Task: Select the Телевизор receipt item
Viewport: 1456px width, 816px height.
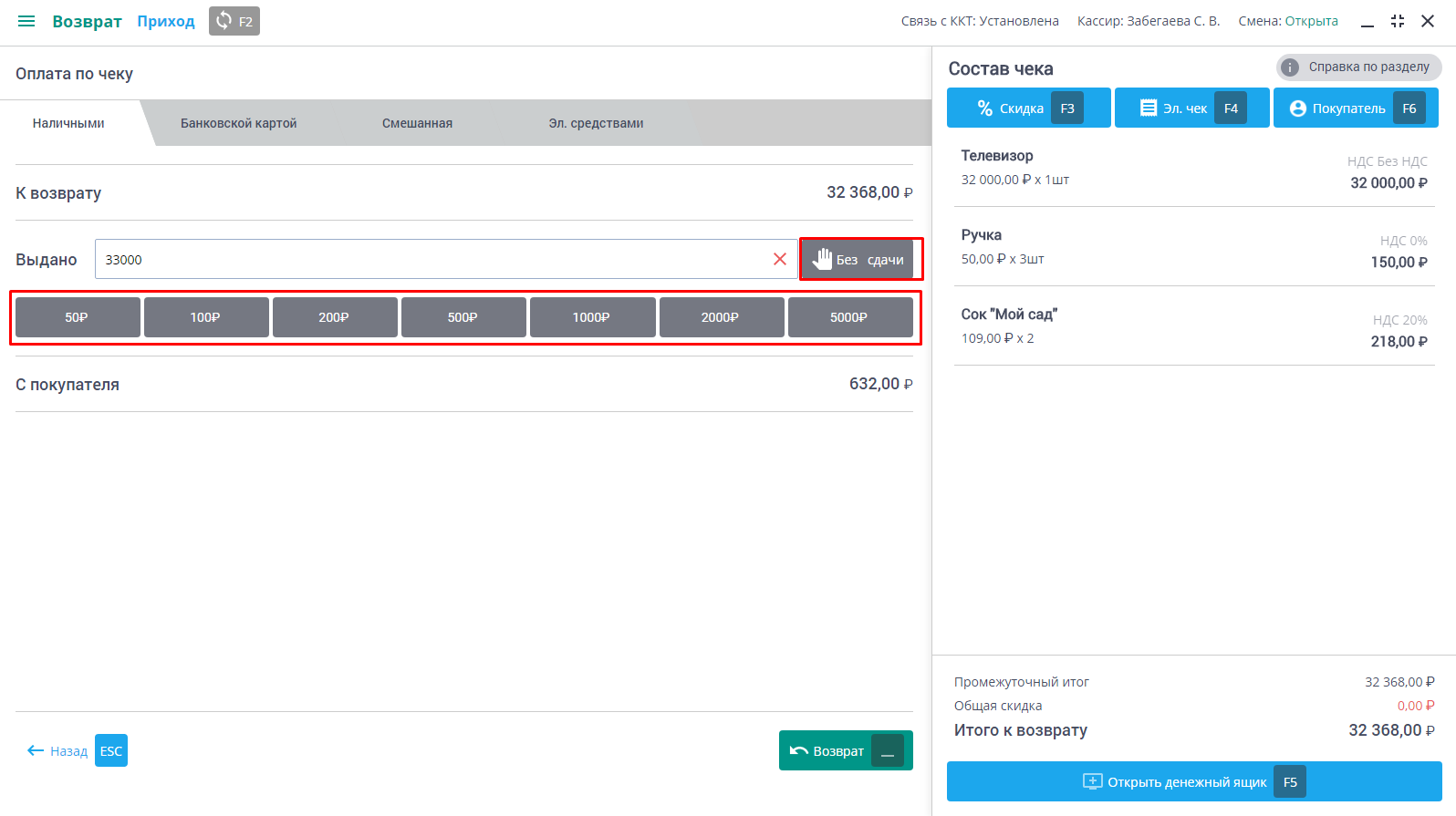Action: pyautogui.click(x=1194, y=168)
